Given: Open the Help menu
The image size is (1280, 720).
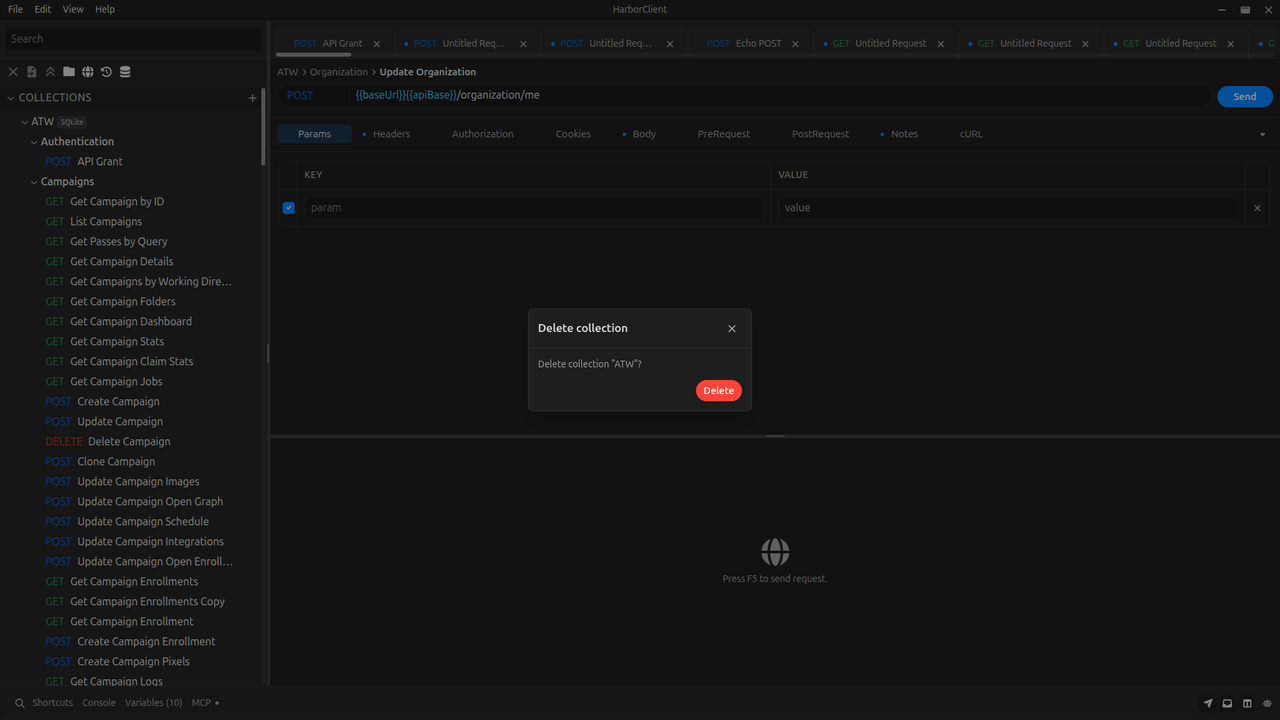Looking at the screenshot, I should click(105, 9).
